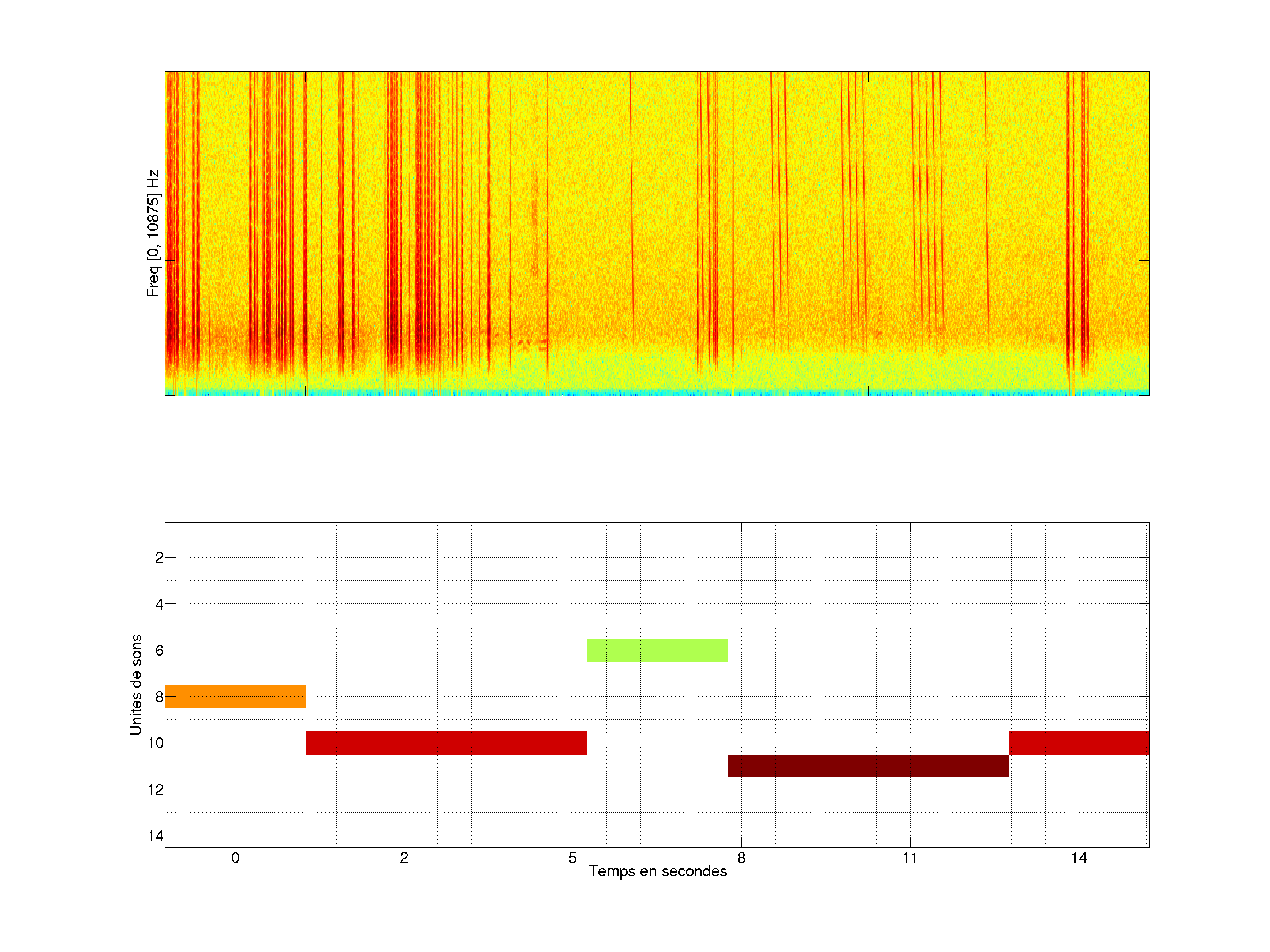This screenshot has width=1270, height=952.
Task: Click the 'Temps en secondes' axis label
Action: tap(657, 871)
